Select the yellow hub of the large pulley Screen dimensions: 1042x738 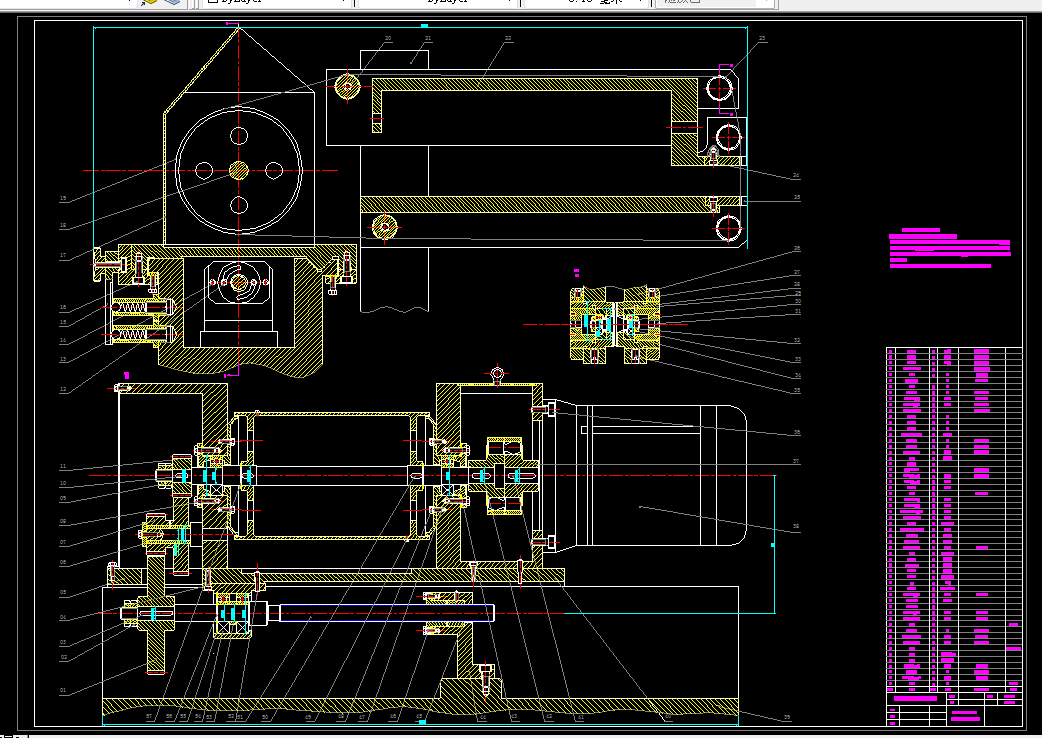point(239,171)
